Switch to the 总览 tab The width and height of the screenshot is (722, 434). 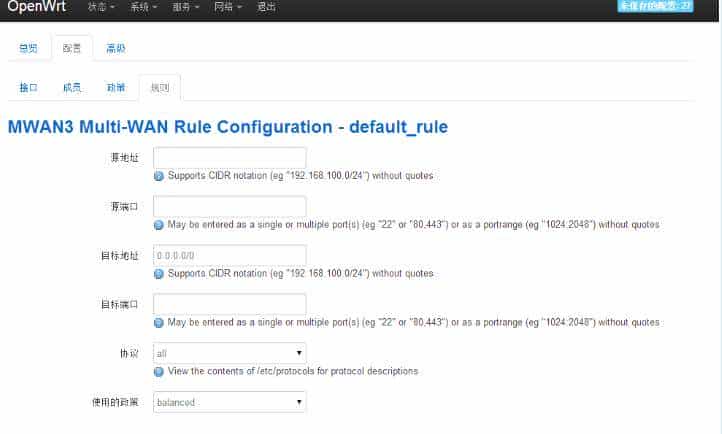pyautogui.click(x=28, y=48)
